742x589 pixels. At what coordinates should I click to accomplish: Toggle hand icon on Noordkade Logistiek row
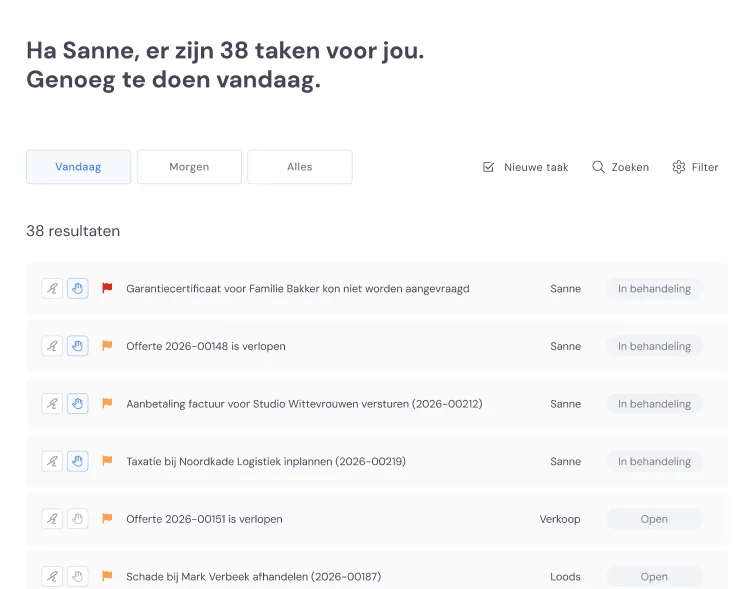click(78, 461)
